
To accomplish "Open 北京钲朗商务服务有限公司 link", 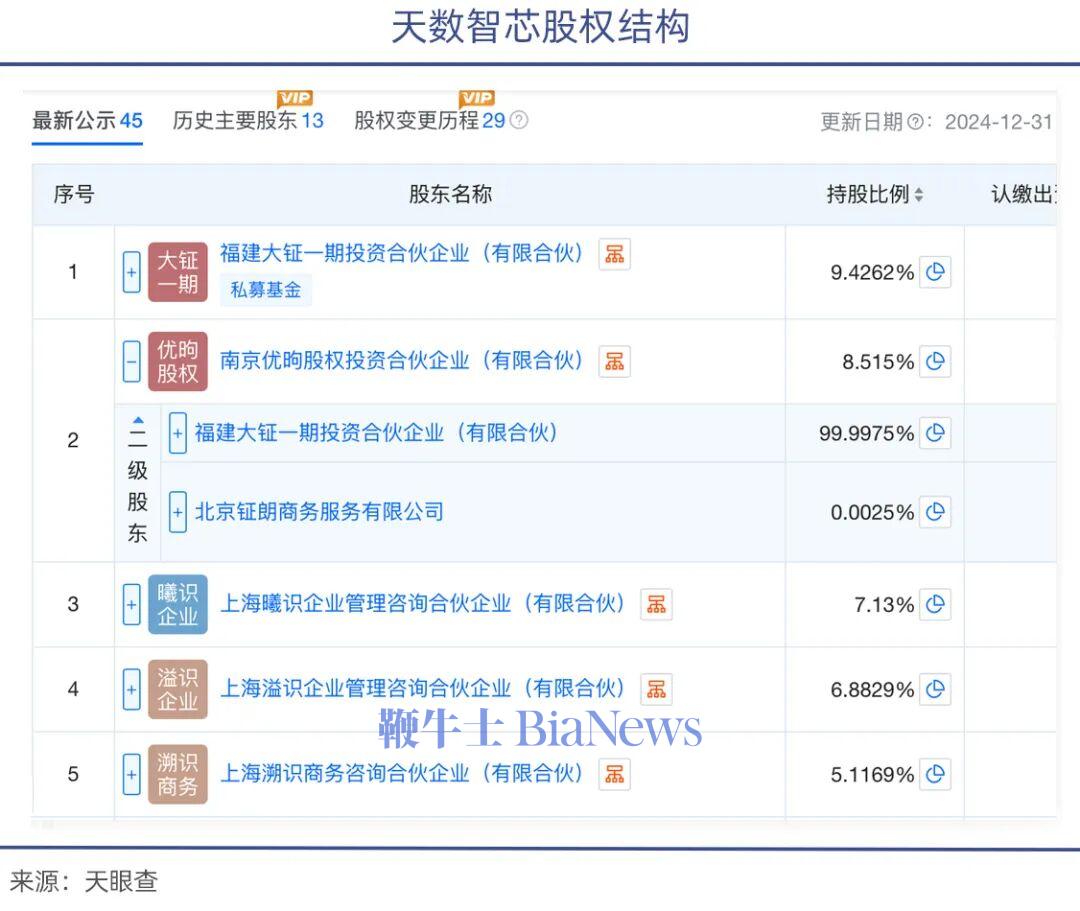I will [x=319, y=512].
